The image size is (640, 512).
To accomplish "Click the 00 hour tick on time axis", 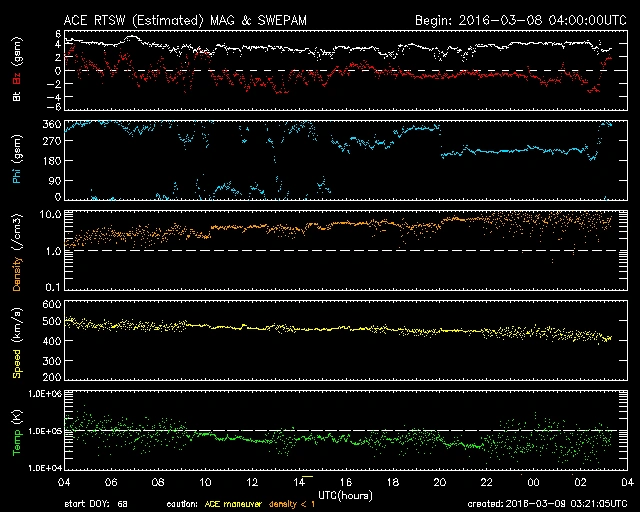I will [x=533, y=481].
